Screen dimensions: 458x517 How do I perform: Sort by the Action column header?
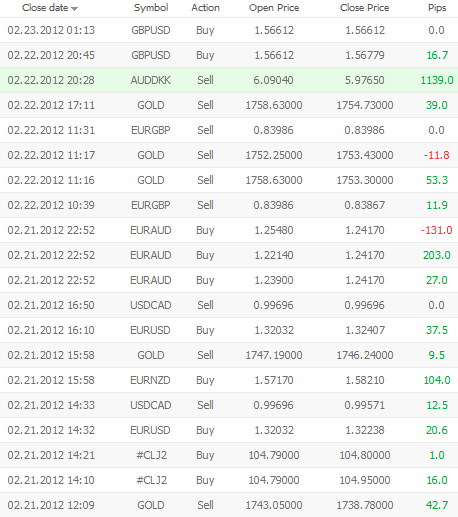[205, 8]
